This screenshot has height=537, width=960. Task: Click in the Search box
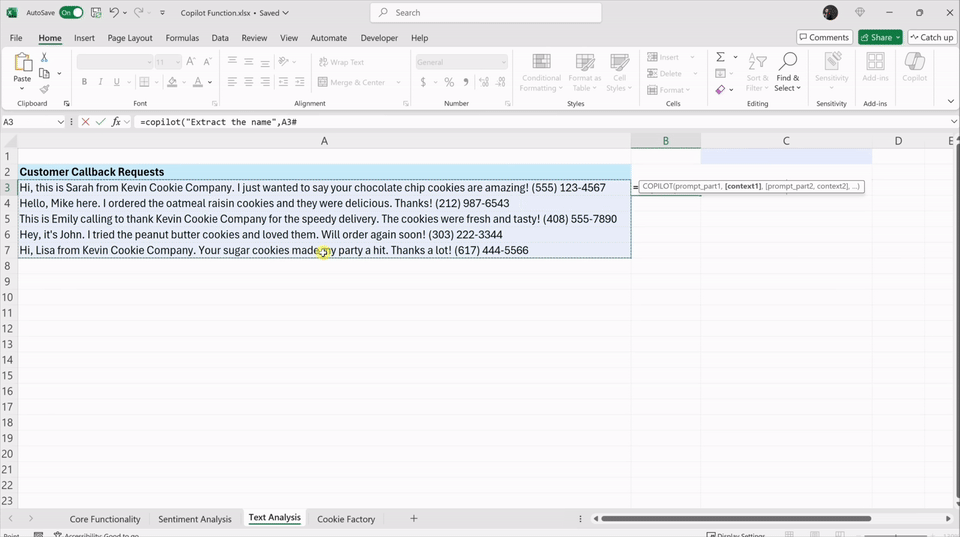click(486, 13)
